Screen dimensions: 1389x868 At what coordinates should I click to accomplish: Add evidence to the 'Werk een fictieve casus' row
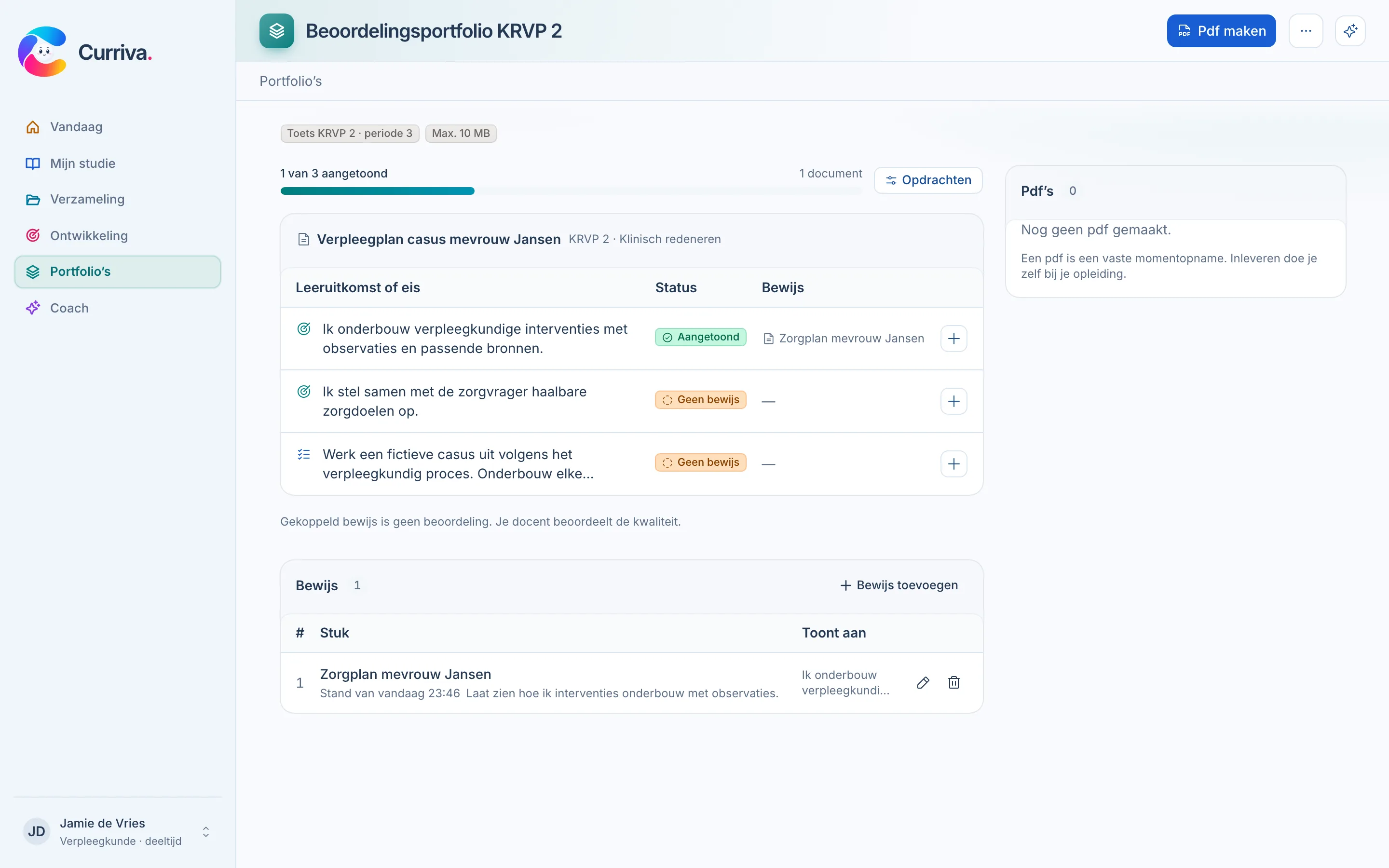(953, 464)
